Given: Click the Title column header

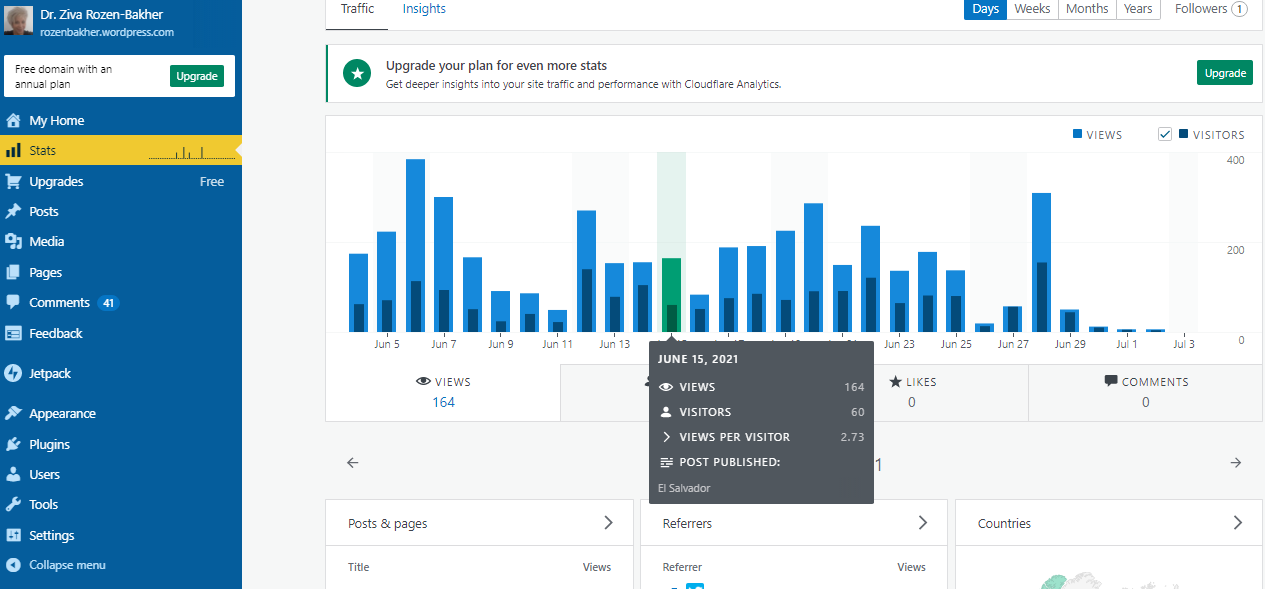Looking at the screenshot, I should click(358, 567).
